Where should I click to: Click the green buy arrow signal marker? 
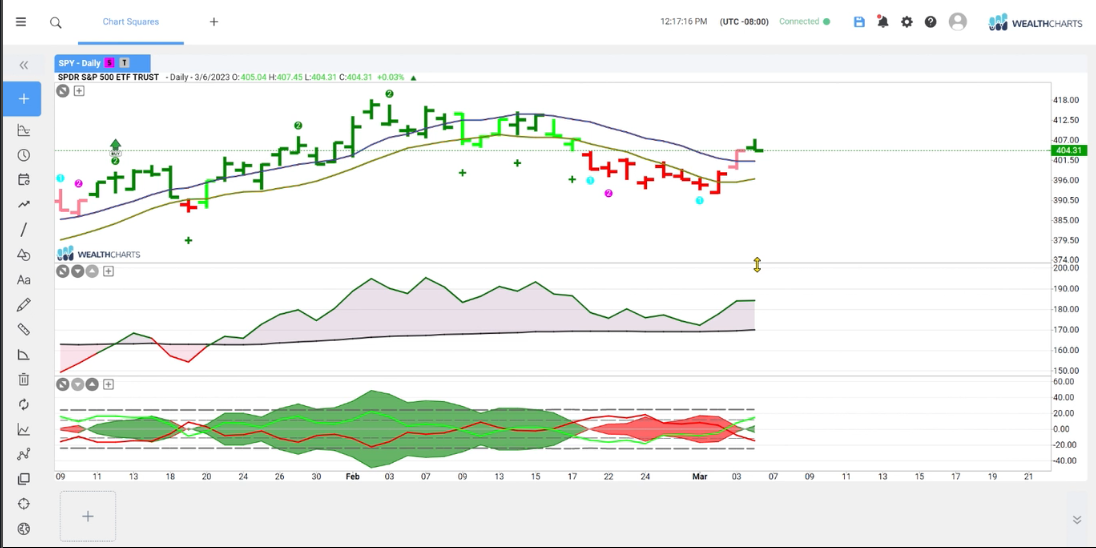(x=115, y=147)
